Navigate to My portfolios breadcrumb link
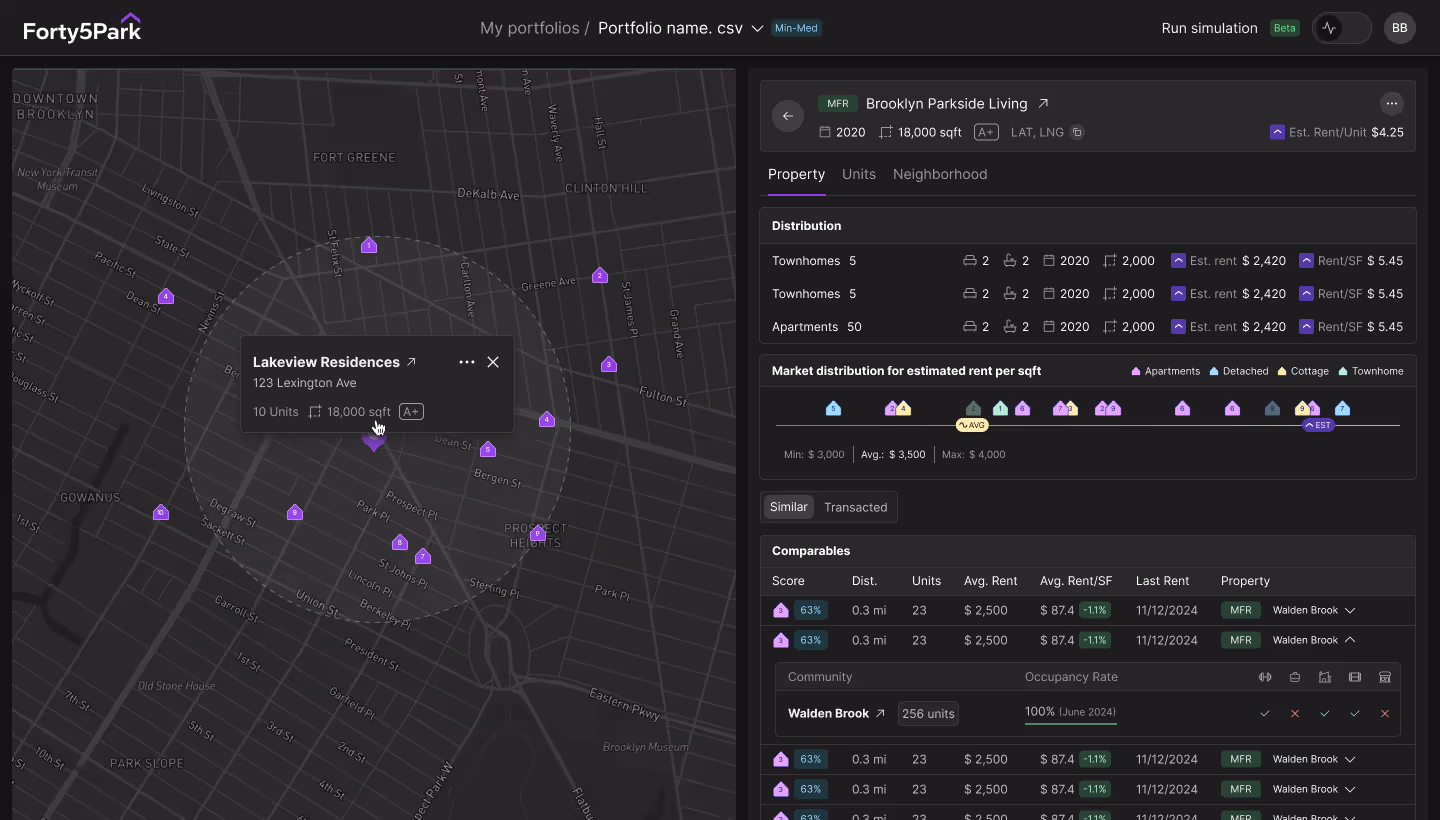Viewport: 1440px width, 820px height. 529,28
